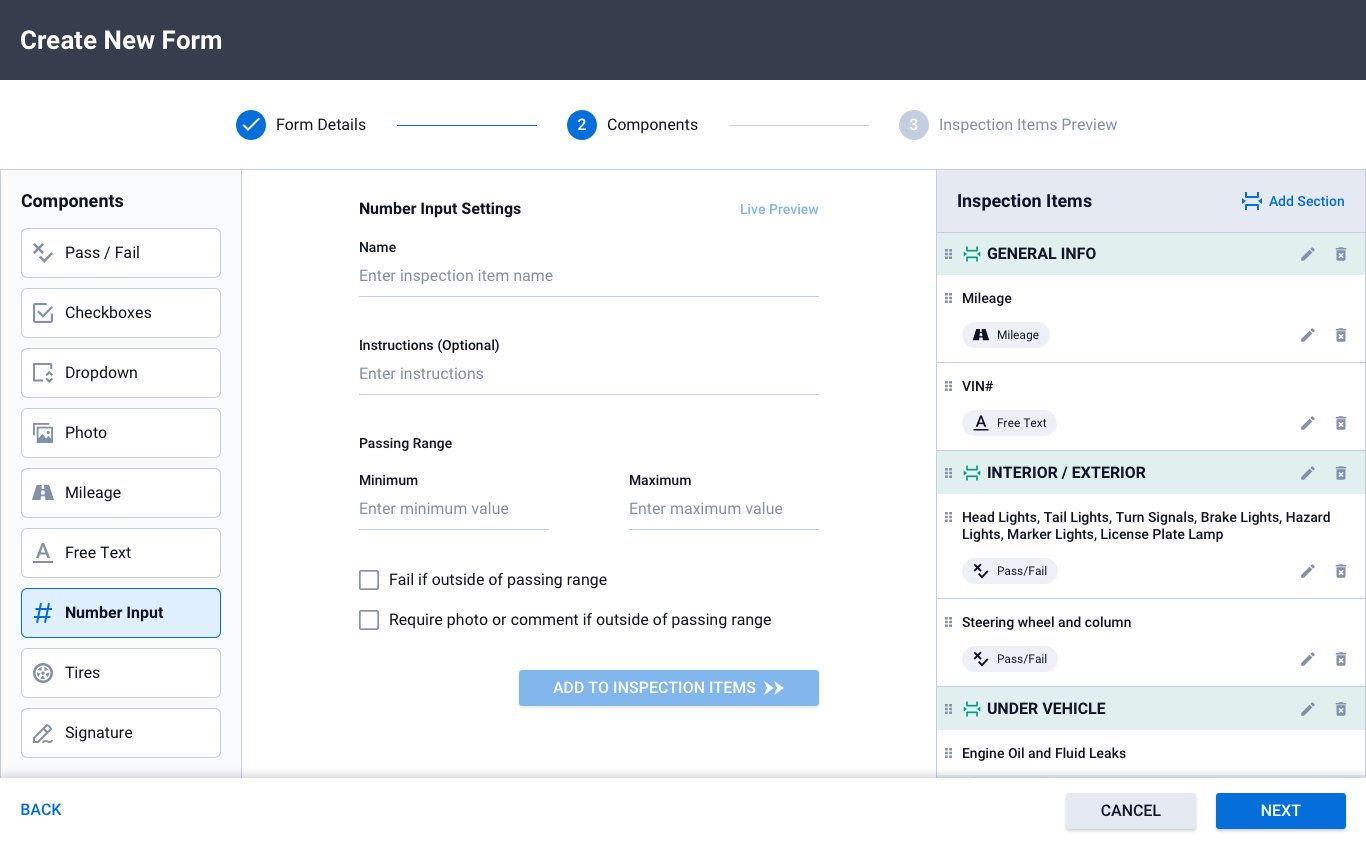Click Add Section link

1293,201
